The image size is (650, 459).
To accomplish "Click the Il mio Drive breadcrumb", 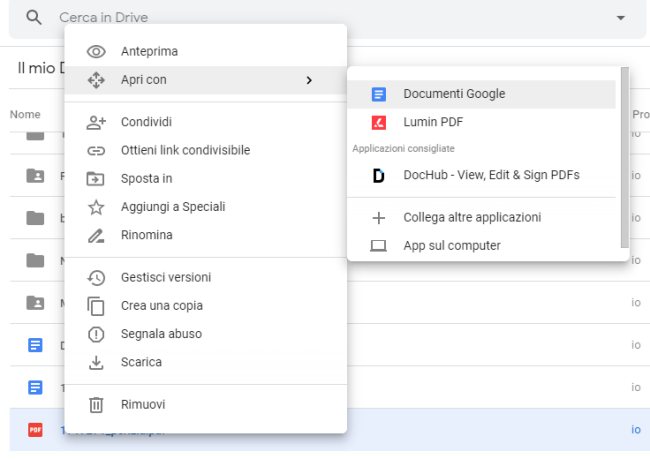I will click(x=41, y=68).
